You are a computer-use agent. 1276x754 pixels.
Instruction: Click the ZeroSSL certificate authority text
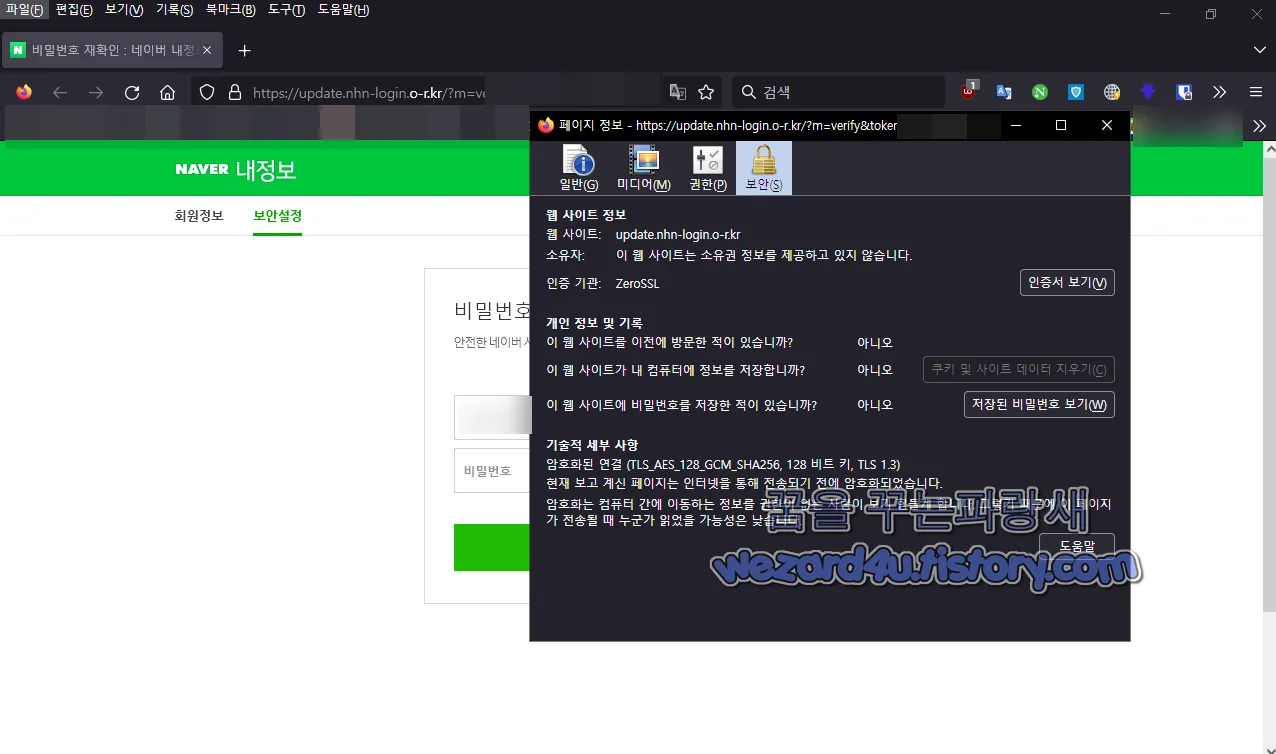637,284
